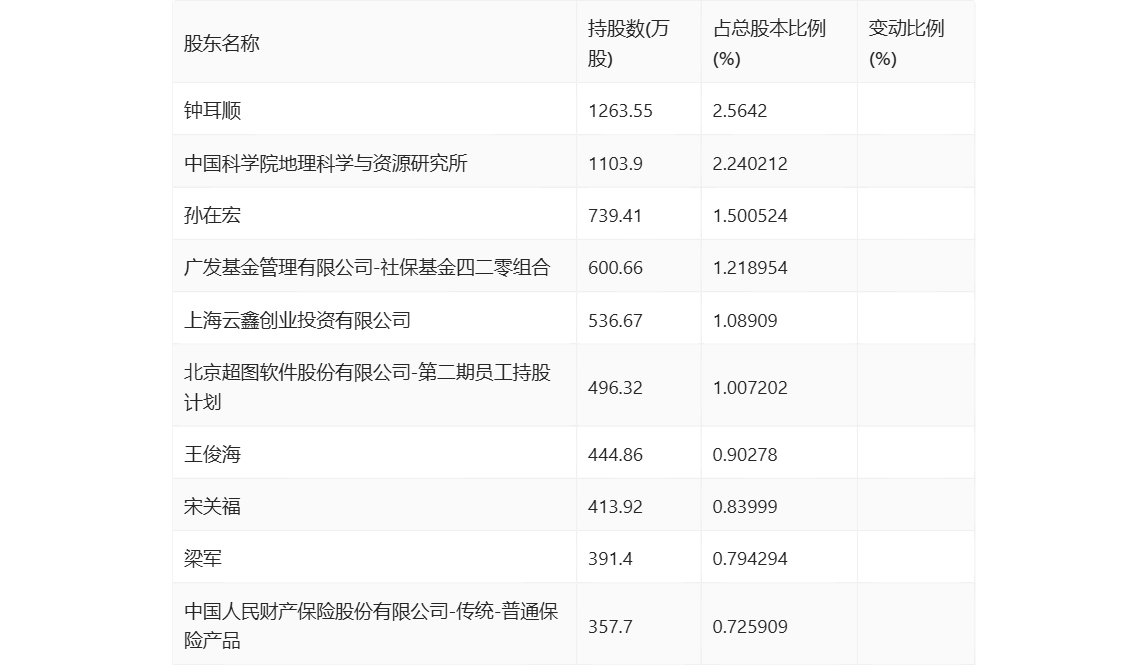Select the value 444.86
This screenshot has height=665, width=1148.
click(615, 454)
